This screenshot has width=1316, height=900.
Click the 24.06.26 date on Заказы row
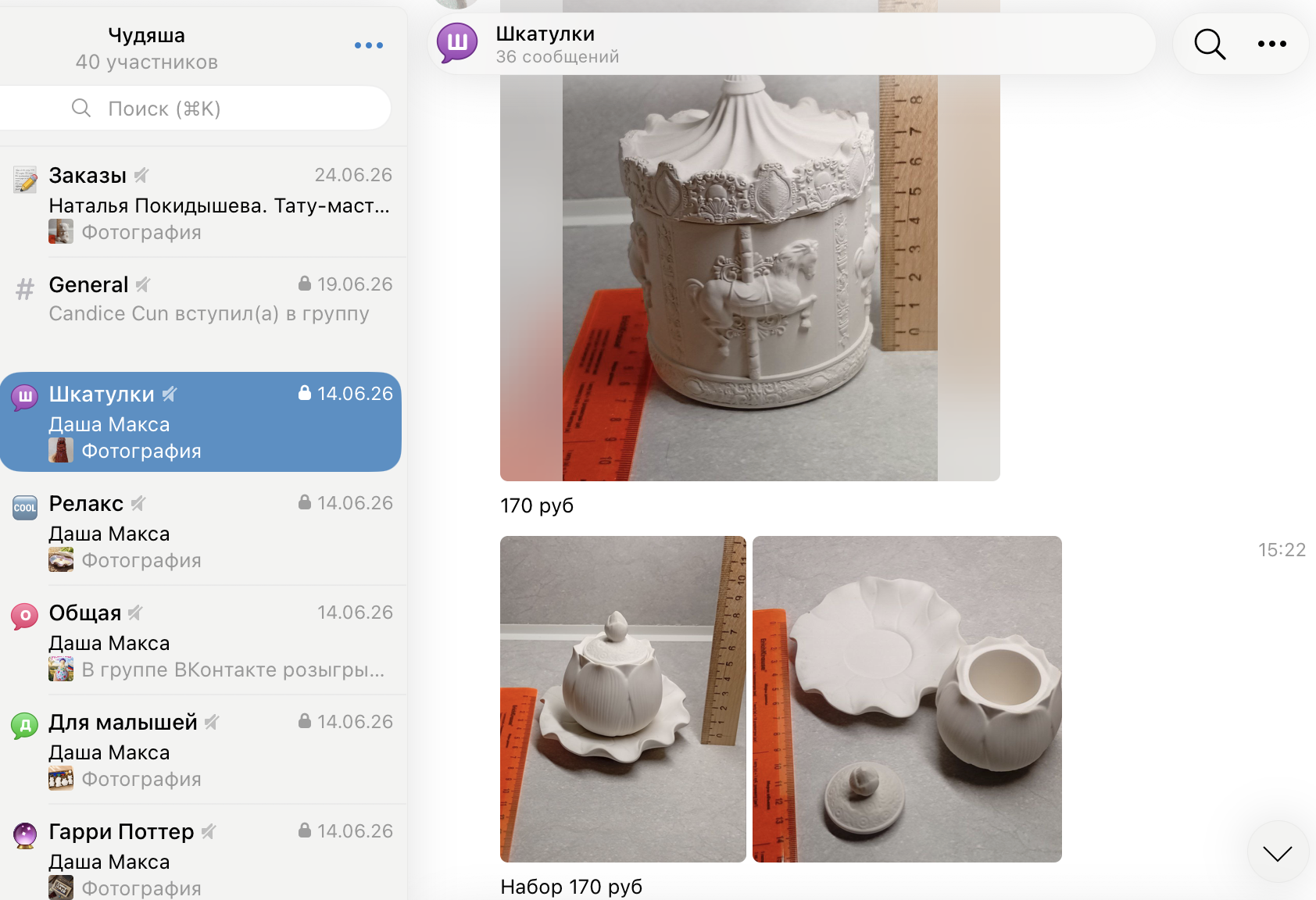[x=353, y=175]
